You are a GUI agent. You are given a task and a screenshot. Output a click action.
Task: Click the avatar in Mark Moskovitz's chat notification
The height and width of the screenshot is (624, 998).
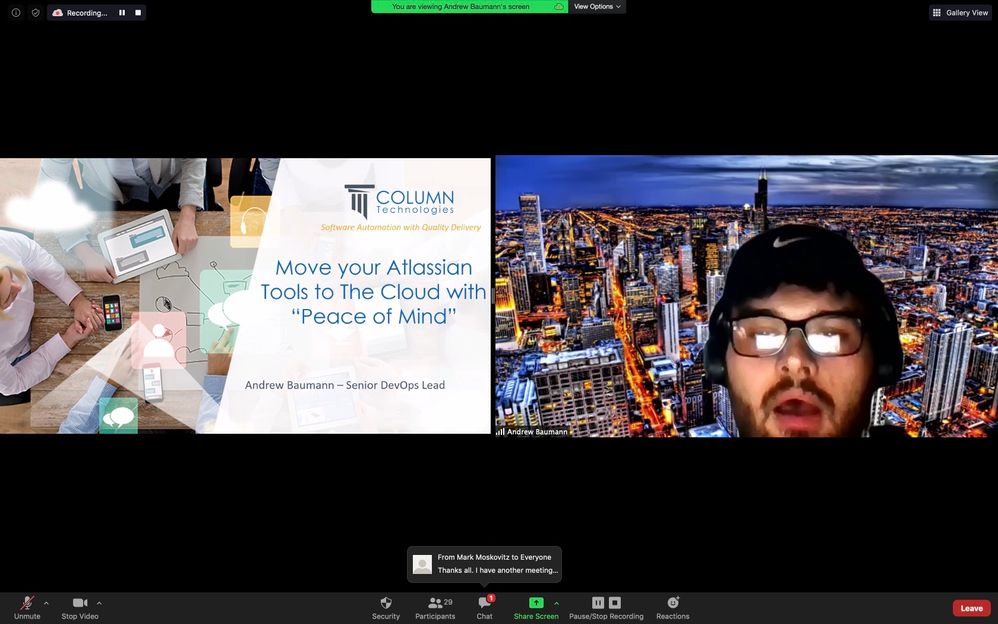click(x=422, y=564)
